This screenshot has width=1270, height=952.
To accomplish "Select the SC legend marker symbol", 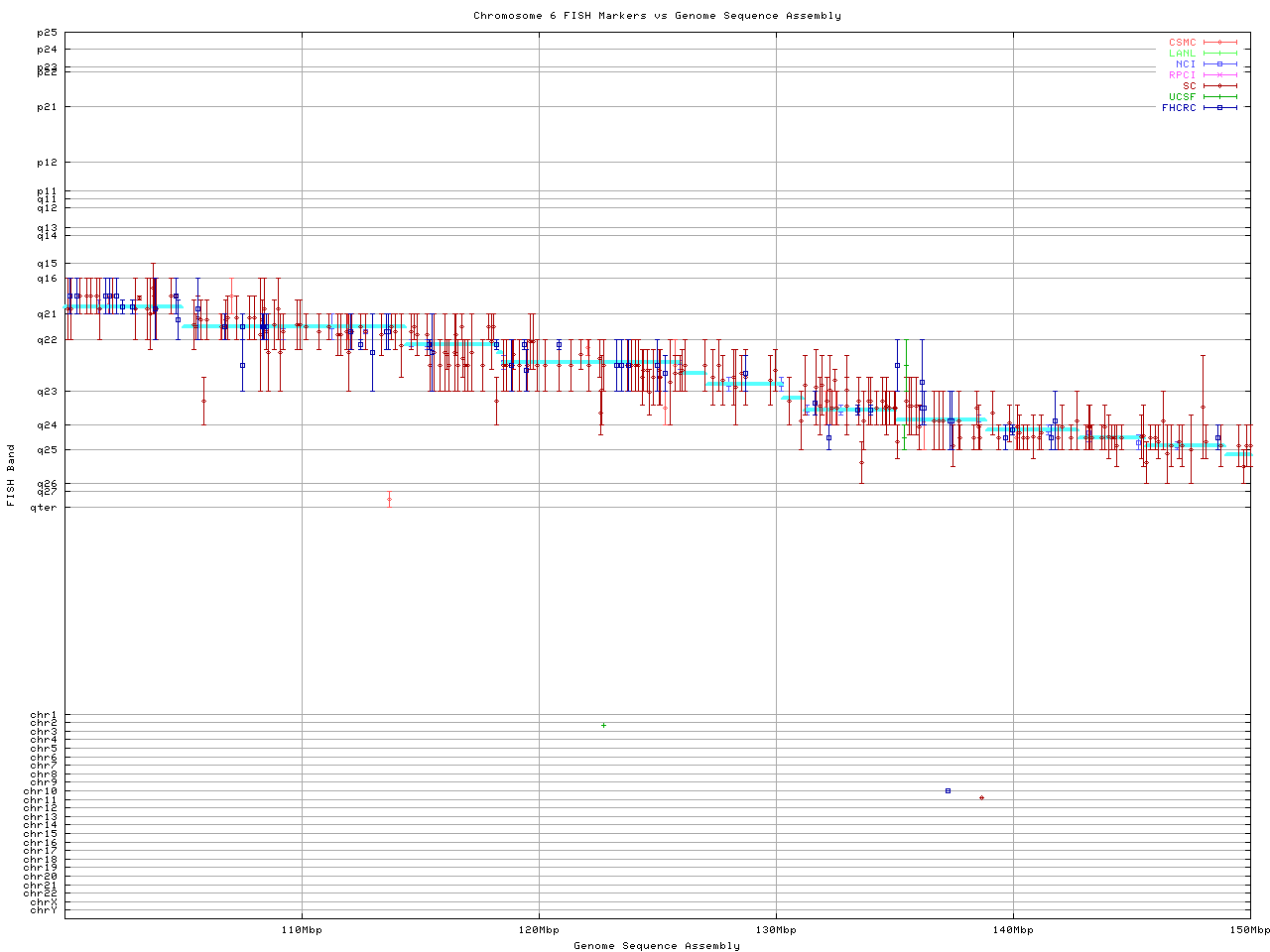I will pyautogui.click(x=1220, y=86).
